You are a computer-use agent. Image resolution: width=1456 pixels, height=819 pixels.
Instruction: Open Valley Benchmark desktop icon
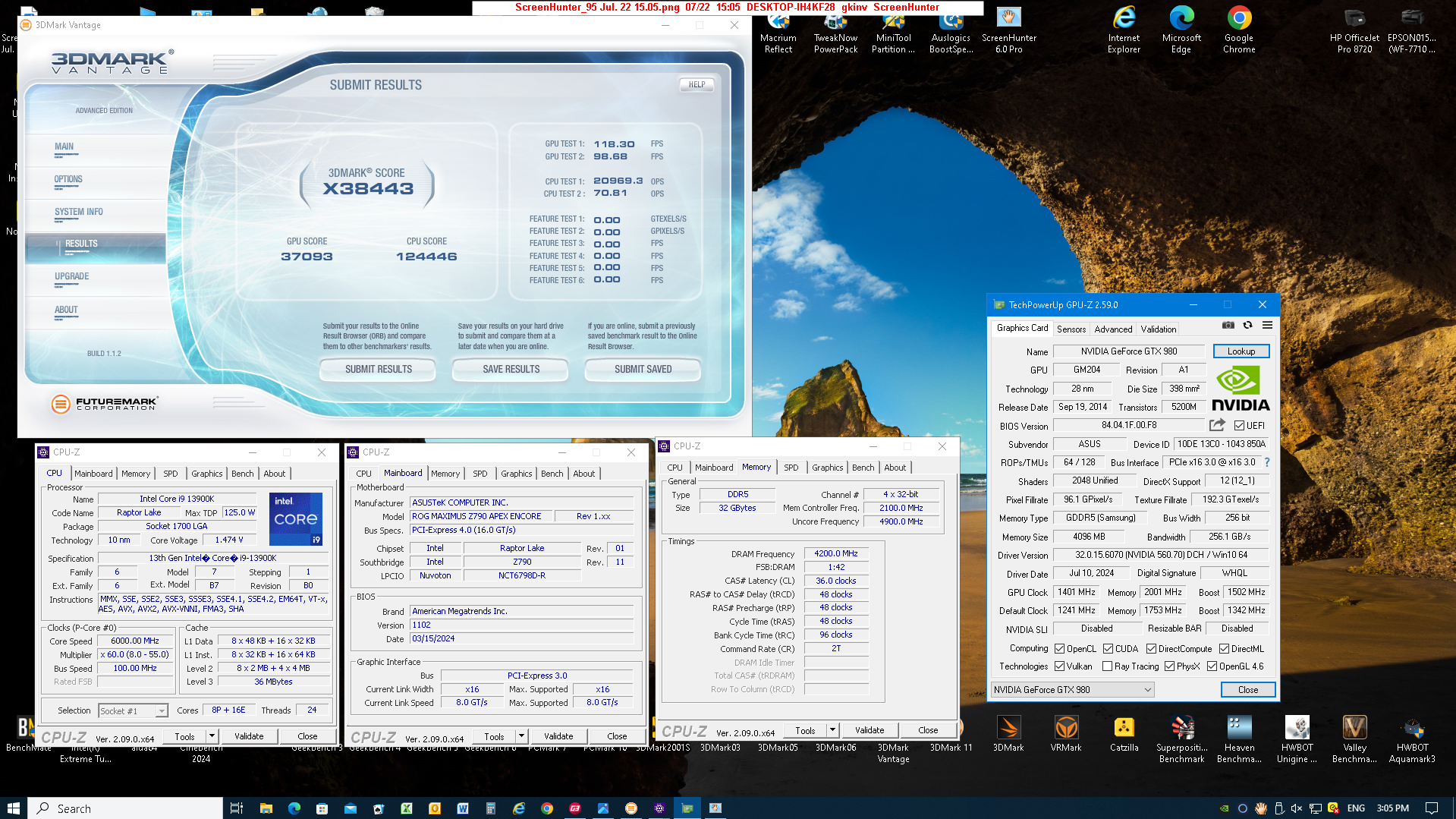[x=1354, y=739]
